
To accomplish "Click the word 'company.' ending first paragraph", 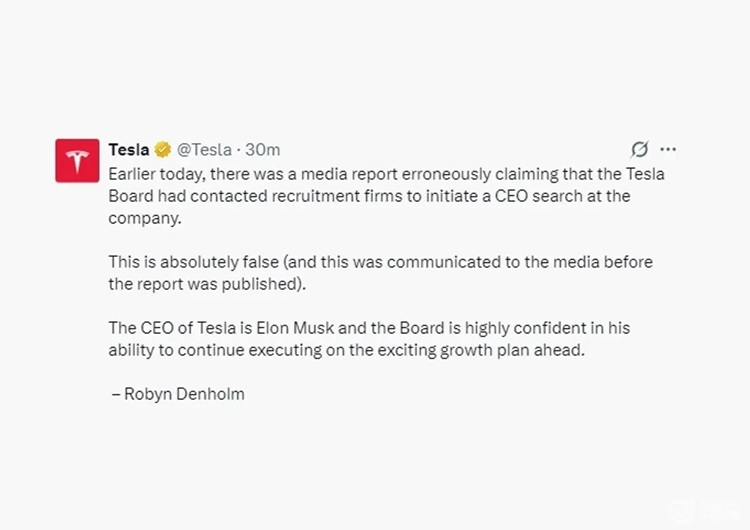I will click(145, 218).
